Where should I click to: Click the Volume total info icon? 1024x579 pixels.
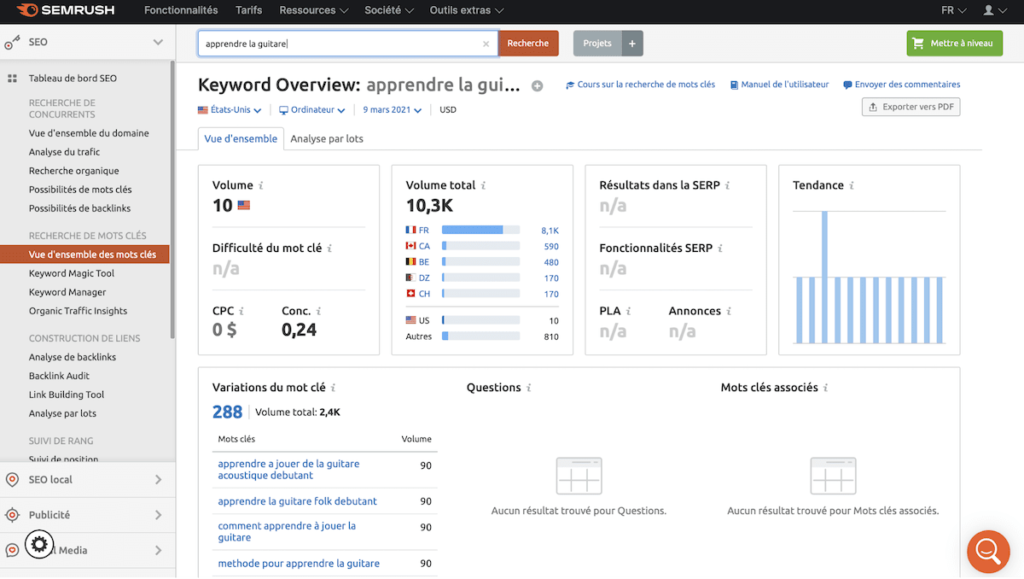(x=483, y=185)
